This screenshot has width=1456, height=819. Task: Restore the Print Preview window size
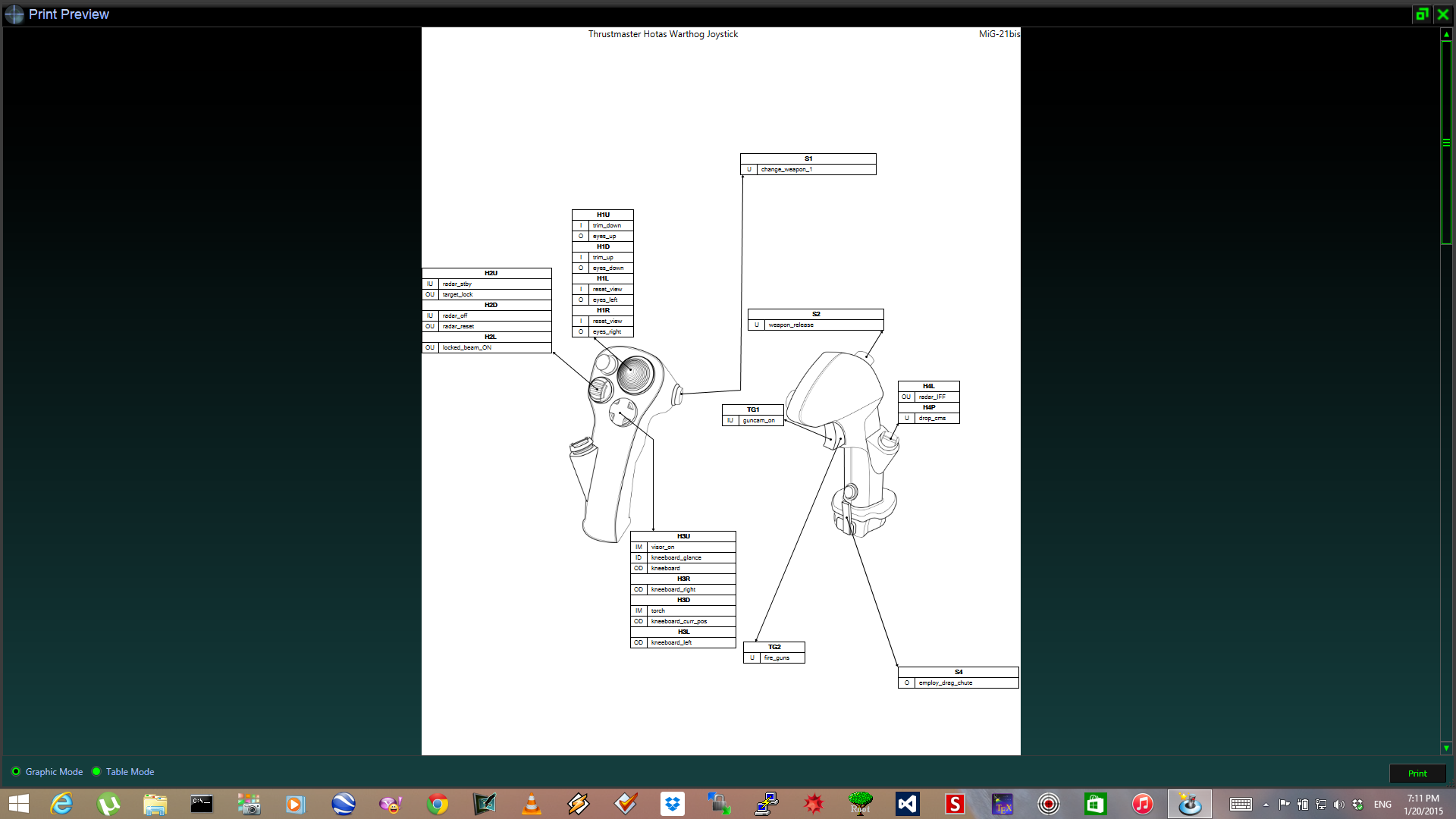(1422, 14)
